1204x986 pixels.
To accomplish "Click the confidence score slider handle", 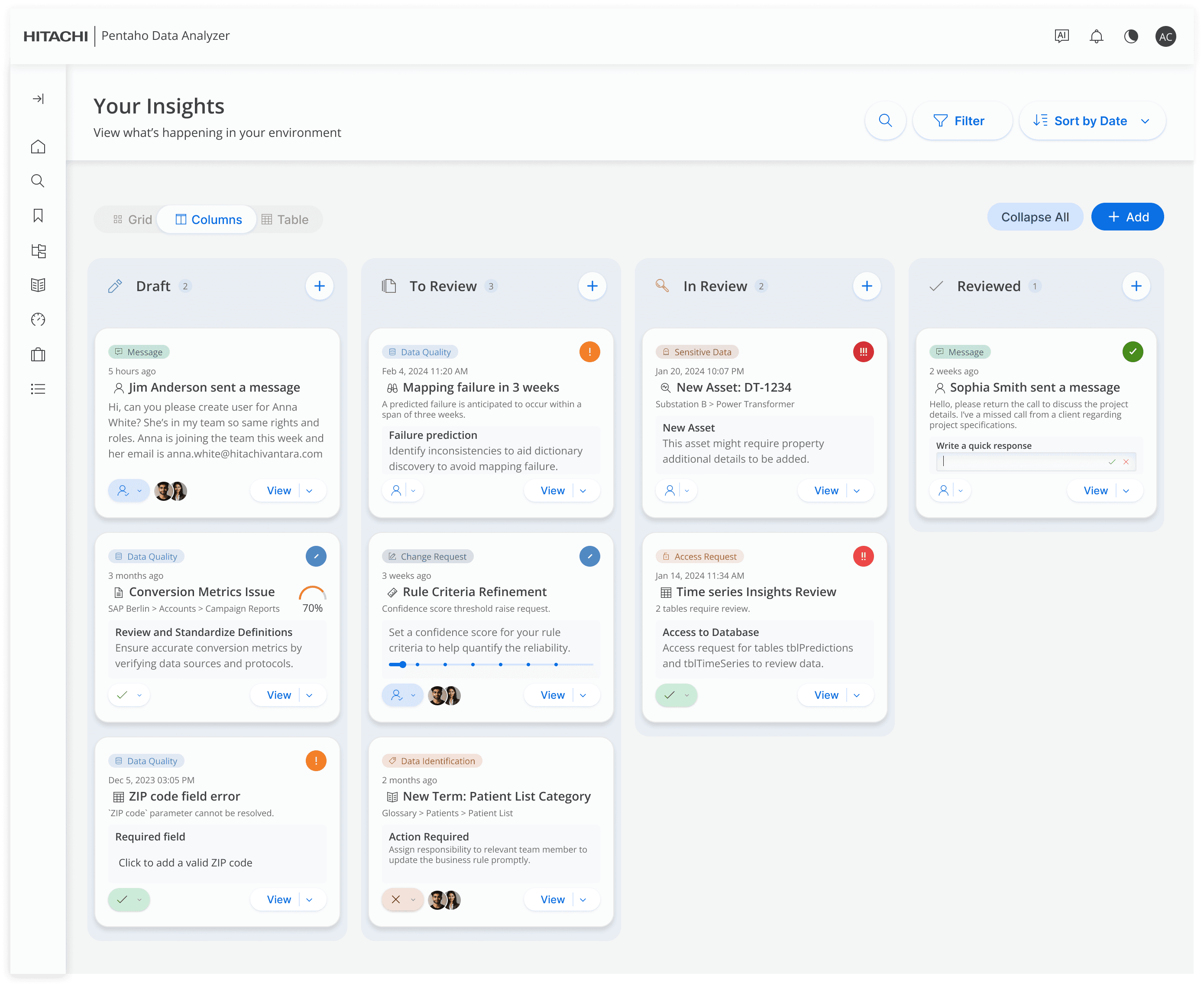I will point(402,665).
